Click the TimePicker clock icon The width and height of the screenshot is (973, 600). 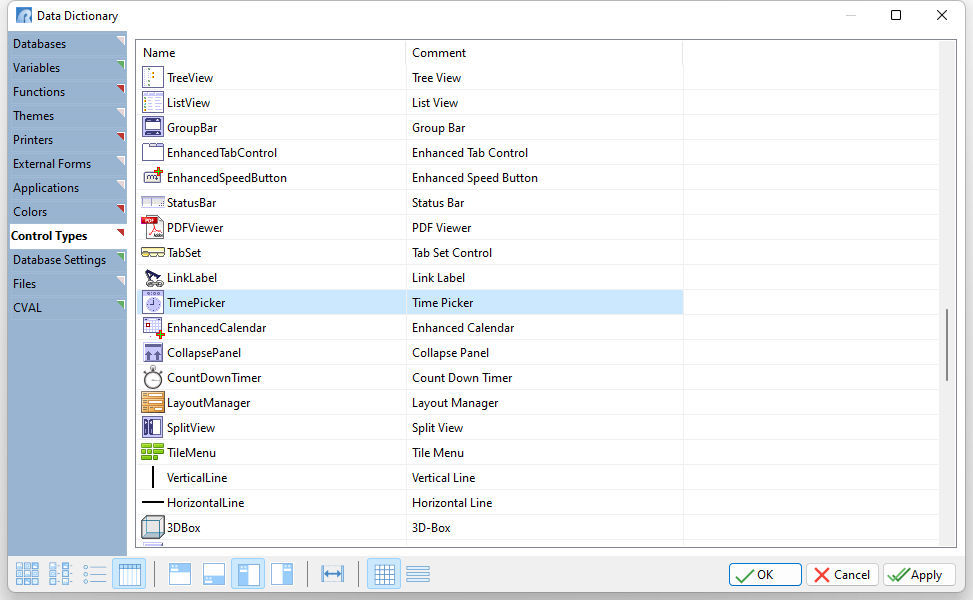tap(153, 302)
